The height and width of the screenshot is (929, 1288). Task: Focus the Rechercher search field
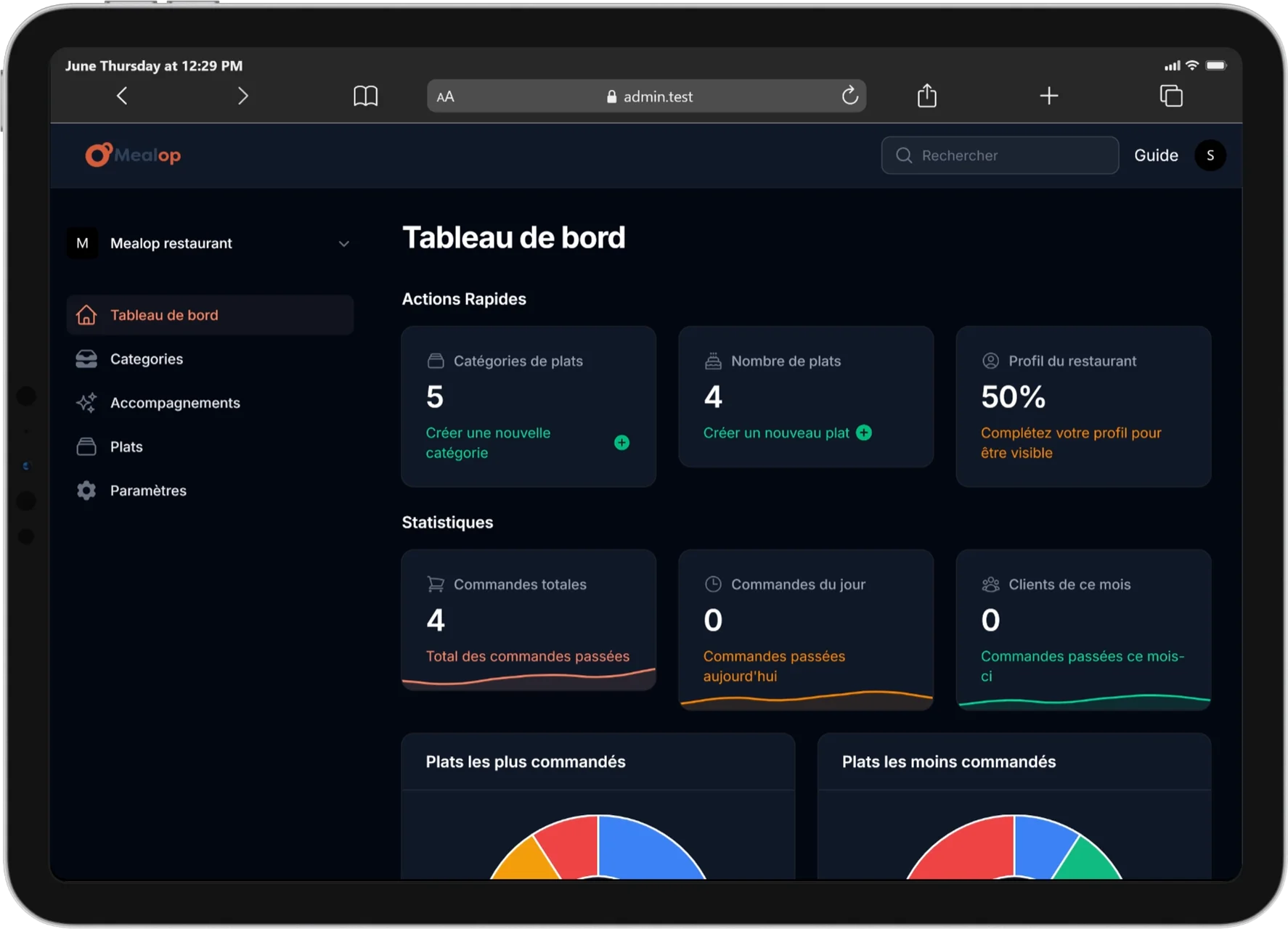pos(1000,155)
